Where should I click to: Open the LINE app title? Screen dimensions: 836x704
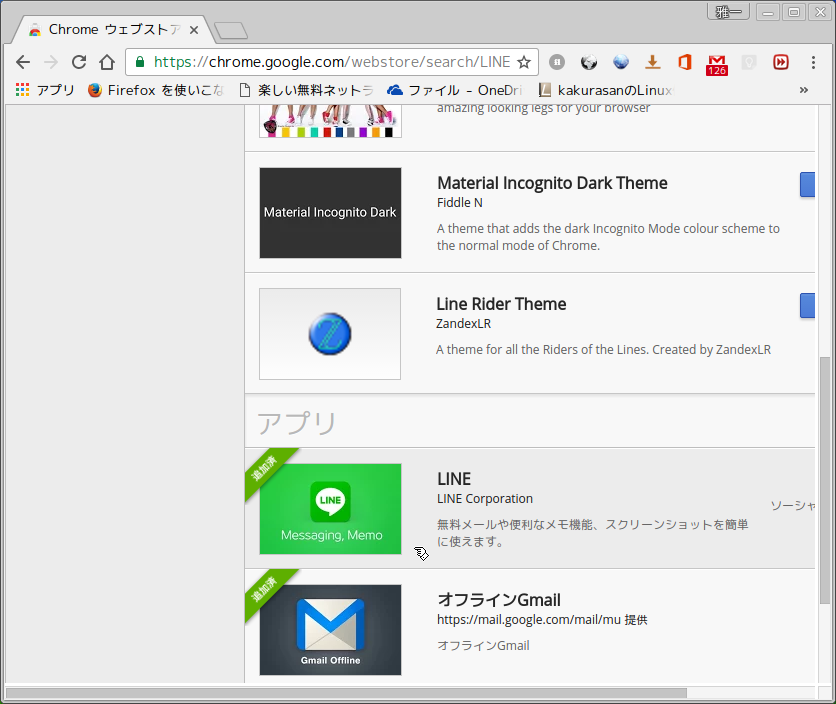tap(454, 479)
